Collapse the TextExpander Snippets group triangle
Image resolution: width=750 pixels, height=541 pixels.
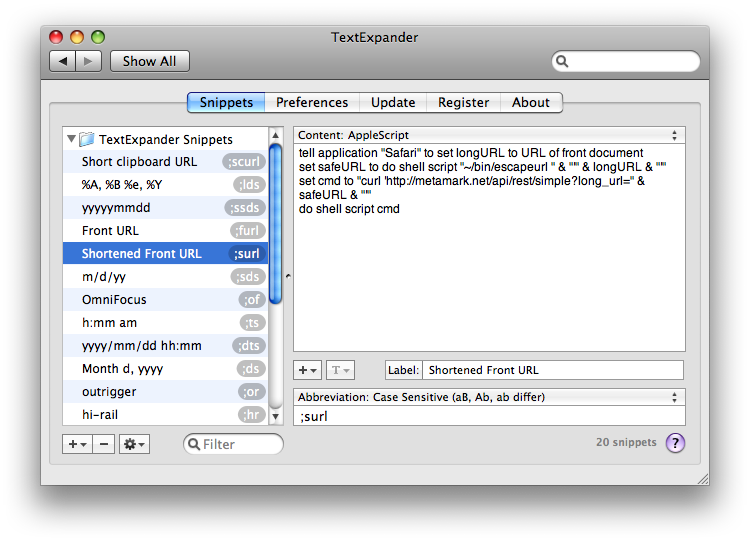click(x=71, y=139)
